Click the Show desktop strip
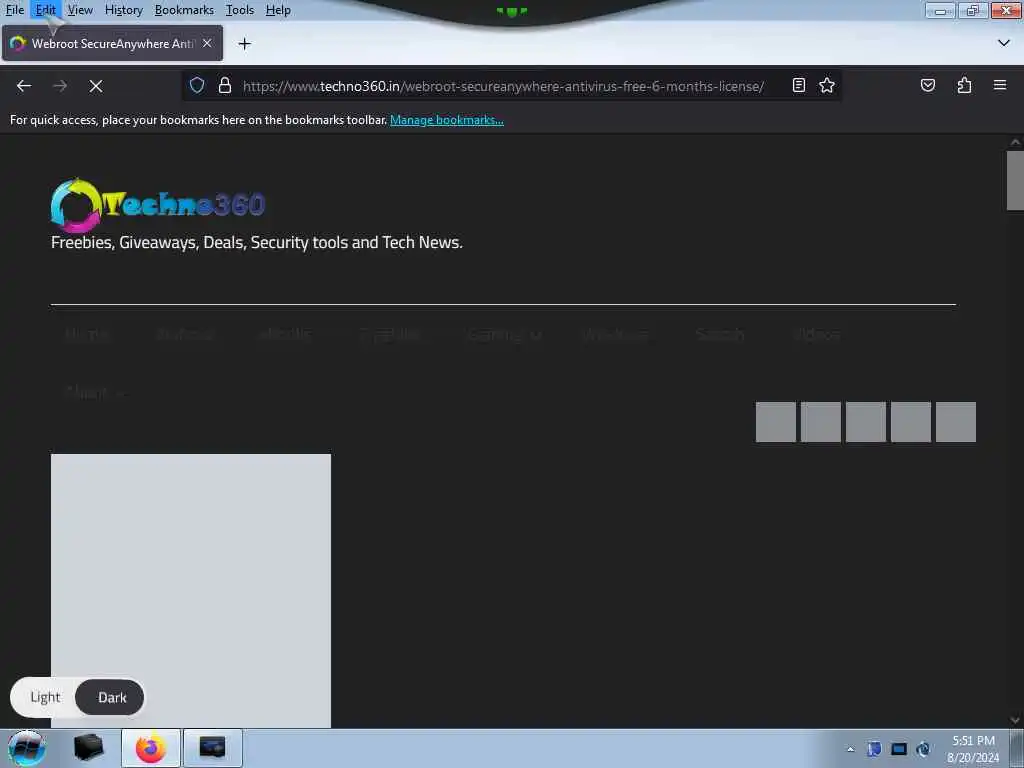The width and height of the screenshot is (1024, 768). (x=1017, y=748)
